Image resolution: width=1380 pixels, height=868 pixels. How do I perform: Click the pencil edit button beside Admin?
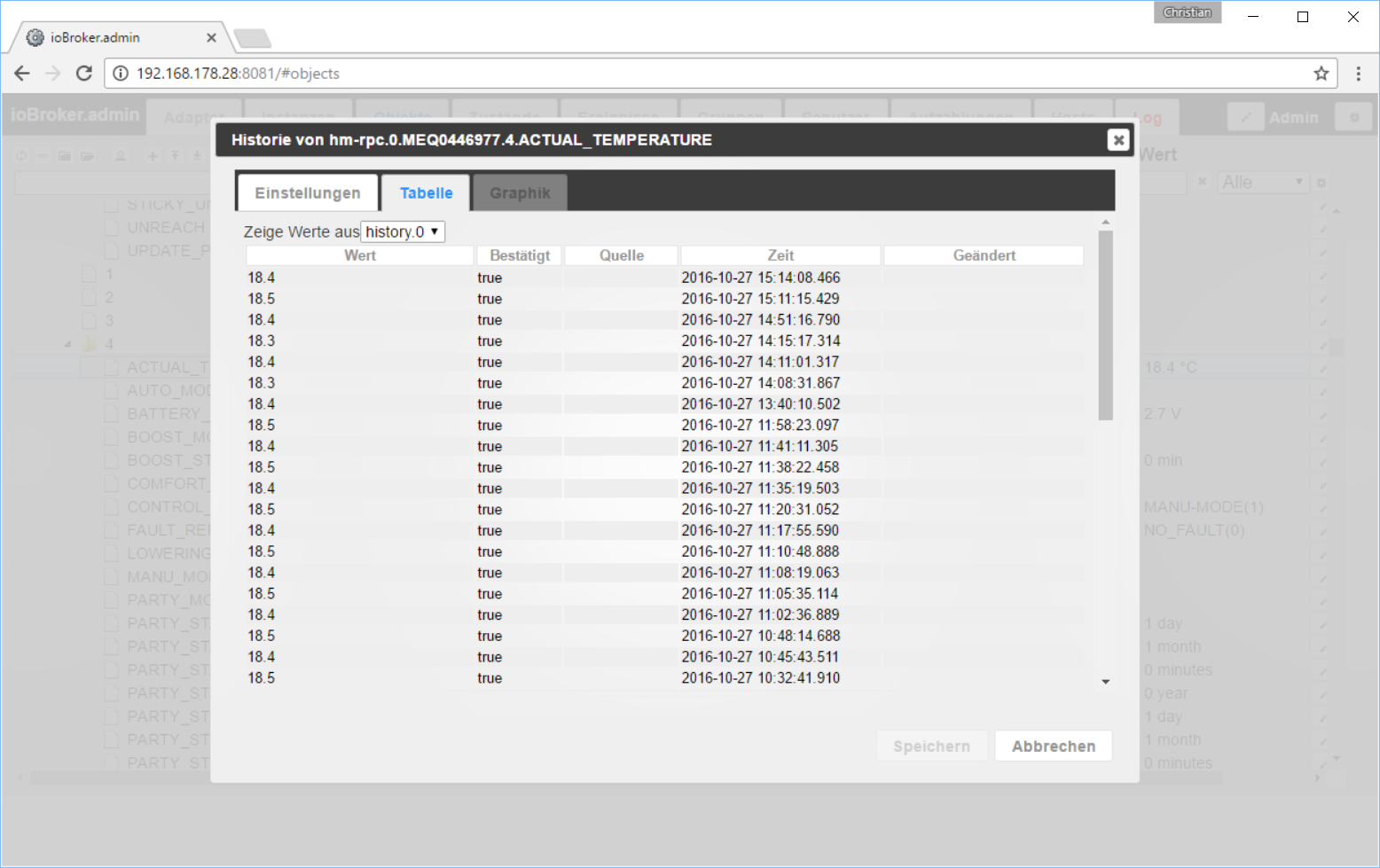(x=1246, y=117)
